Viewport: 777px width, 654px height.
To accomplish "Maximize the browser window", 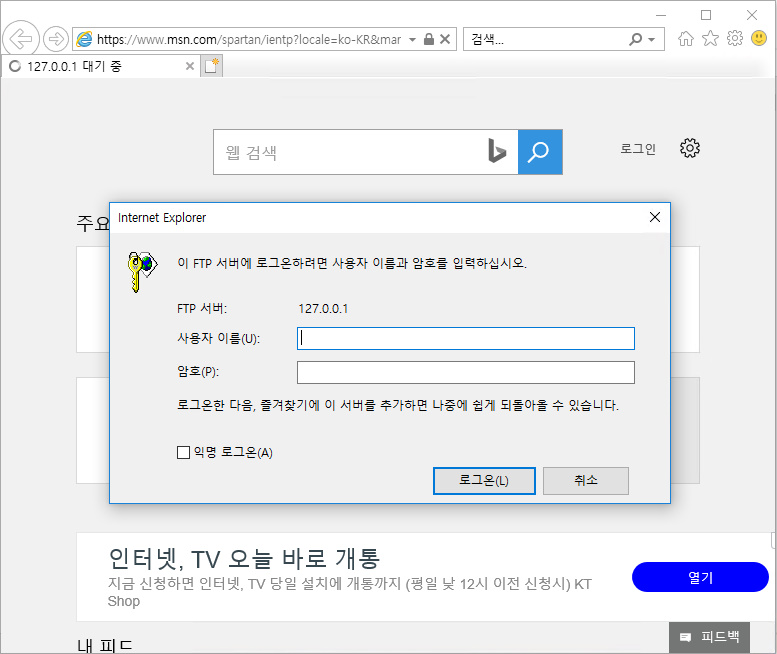I will [x=706, y=15].
